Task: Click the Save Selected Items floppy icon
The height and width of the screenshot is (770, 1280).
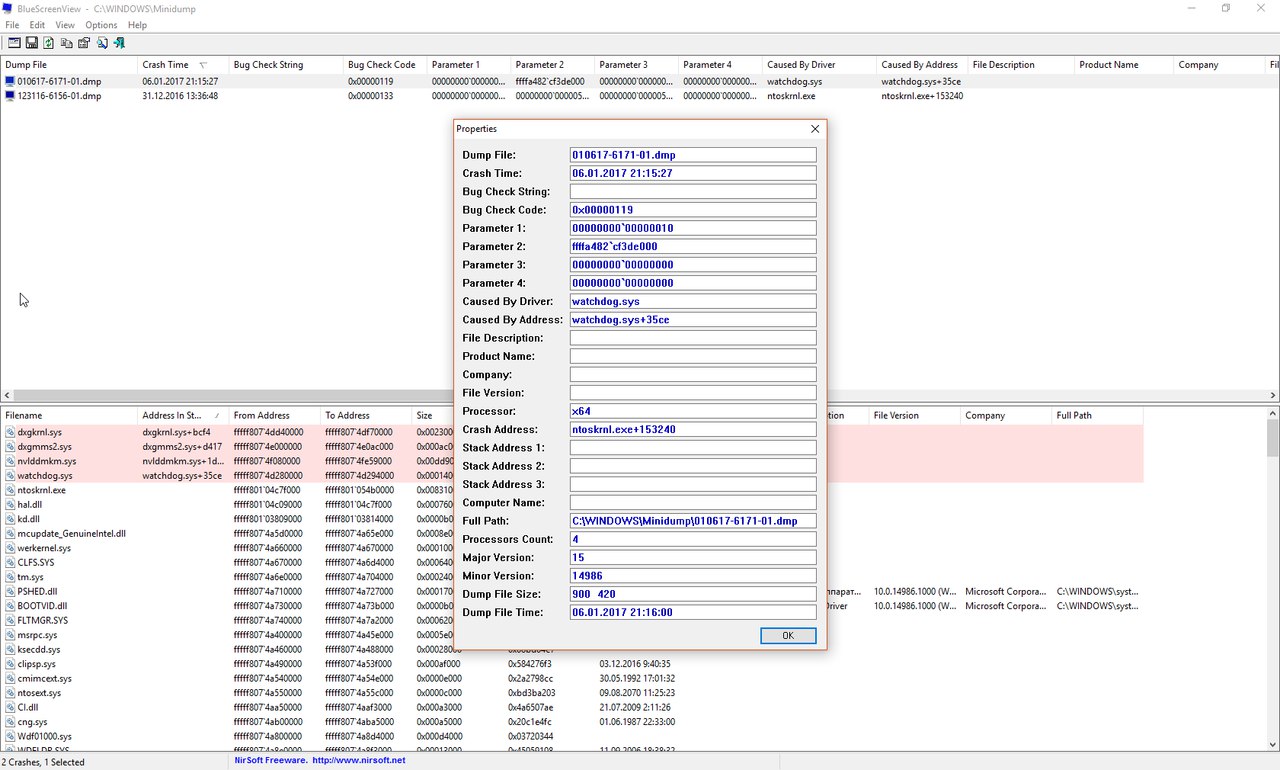Action: 31,43
